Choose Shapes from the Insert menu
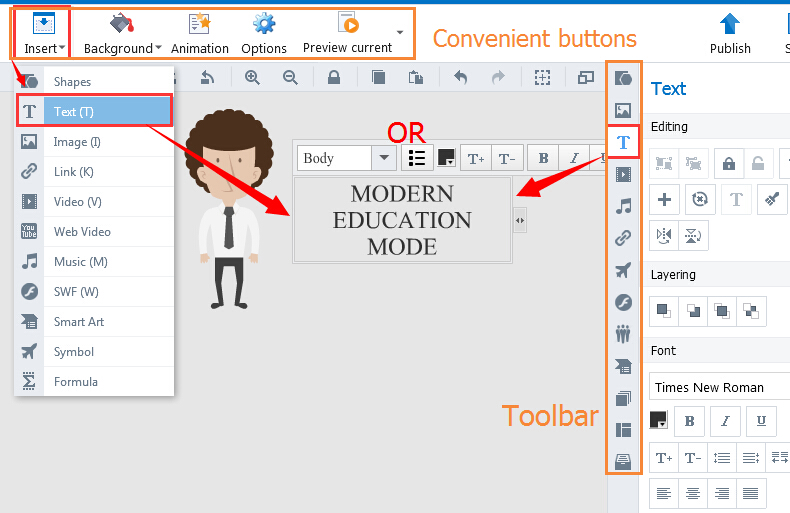The height and width of the screenshot is (513, 790). pyautogui.click(x=94, y=82)
